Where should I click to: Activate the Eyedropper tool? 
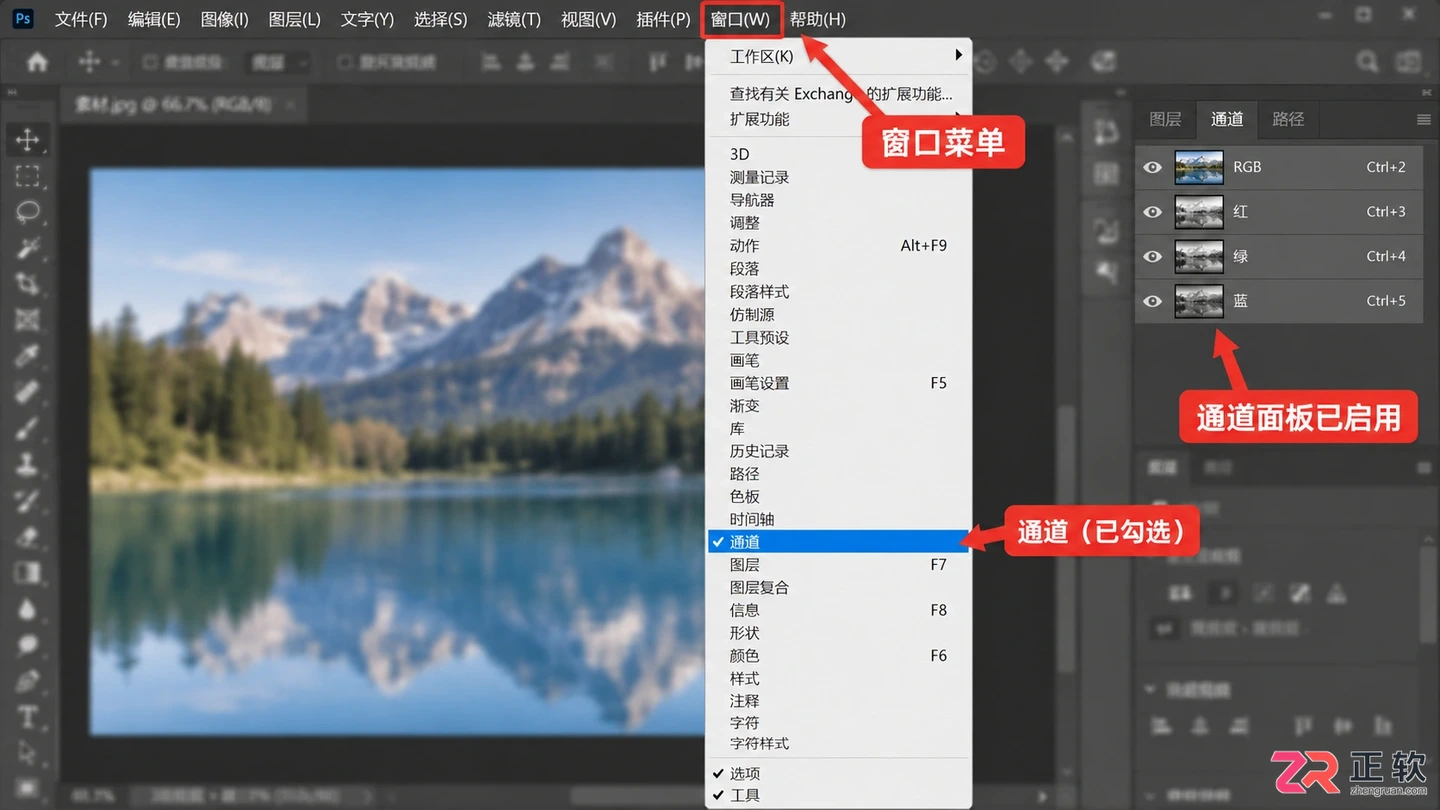click(27, 356)
